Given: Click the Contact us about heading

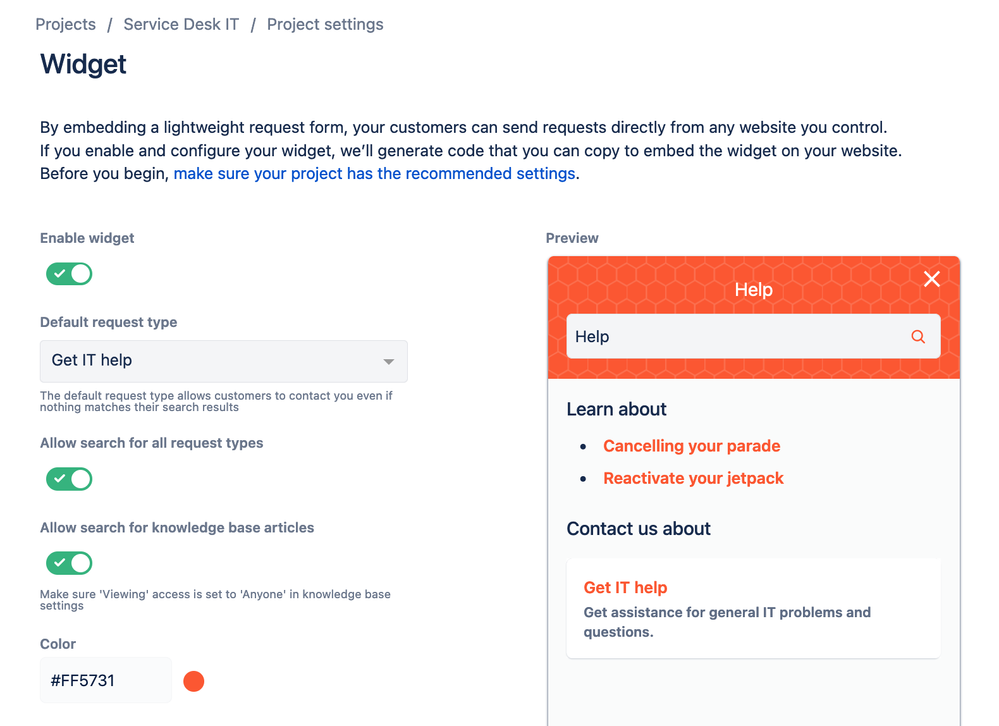Looking at the screenshot, I should (x=638, y=529).
